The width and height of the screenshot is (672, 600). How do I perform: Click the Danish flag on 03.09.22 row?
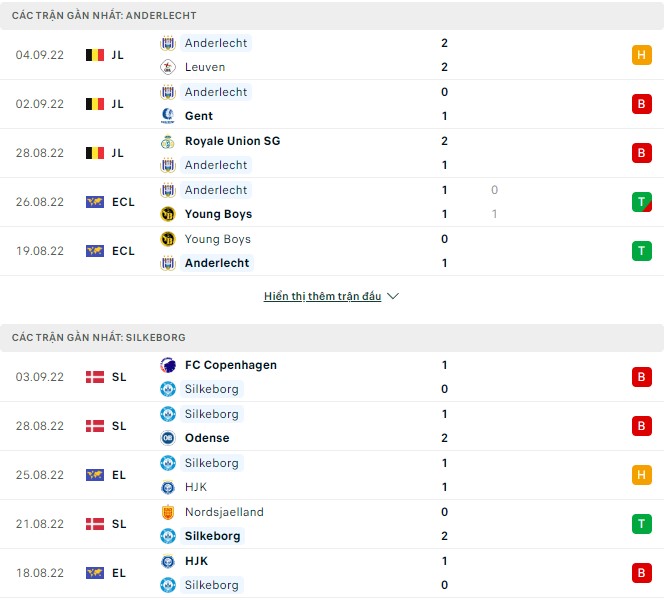tap(95, 377)
